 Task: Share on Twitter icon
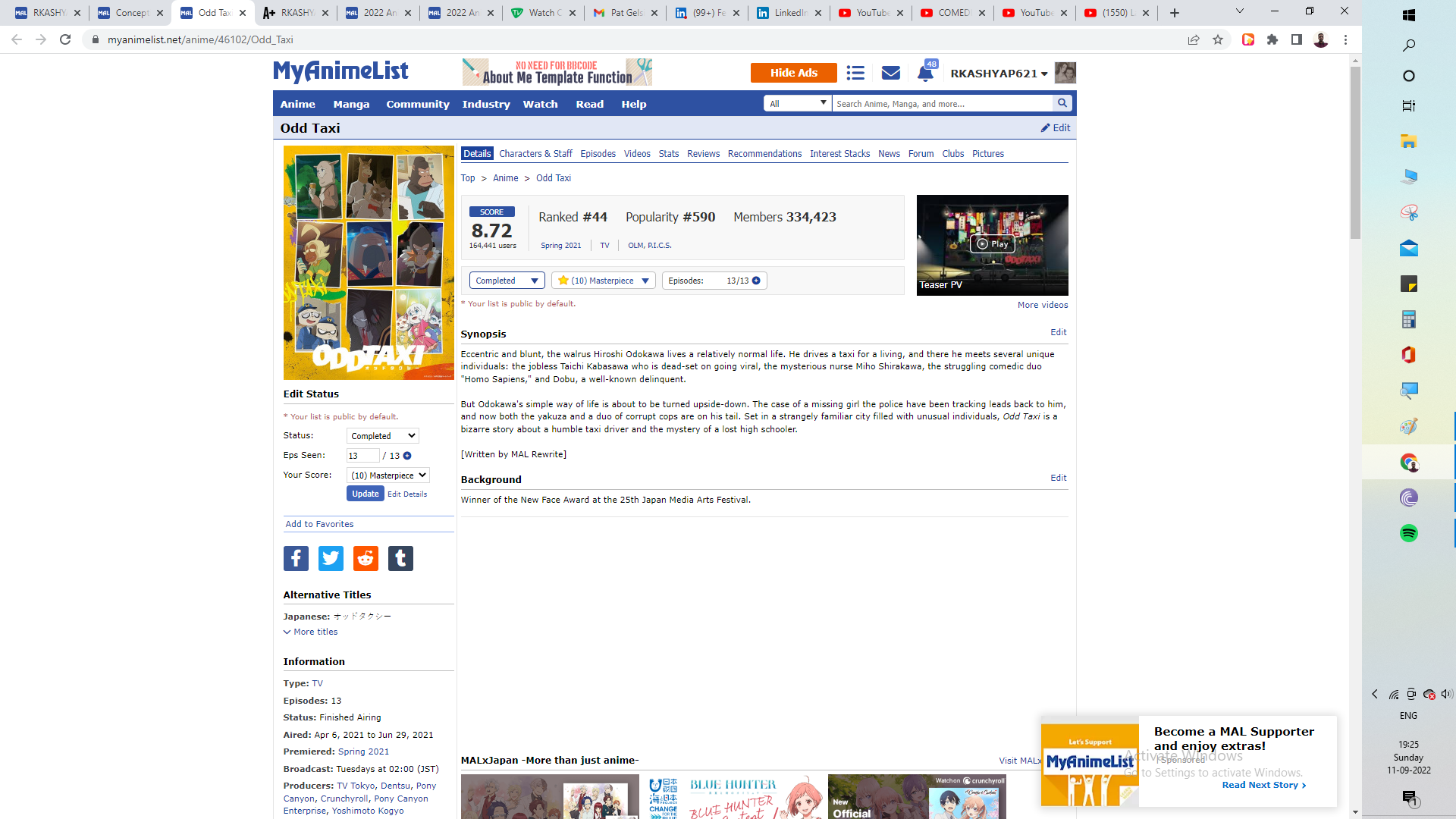(x=331, y=559)
